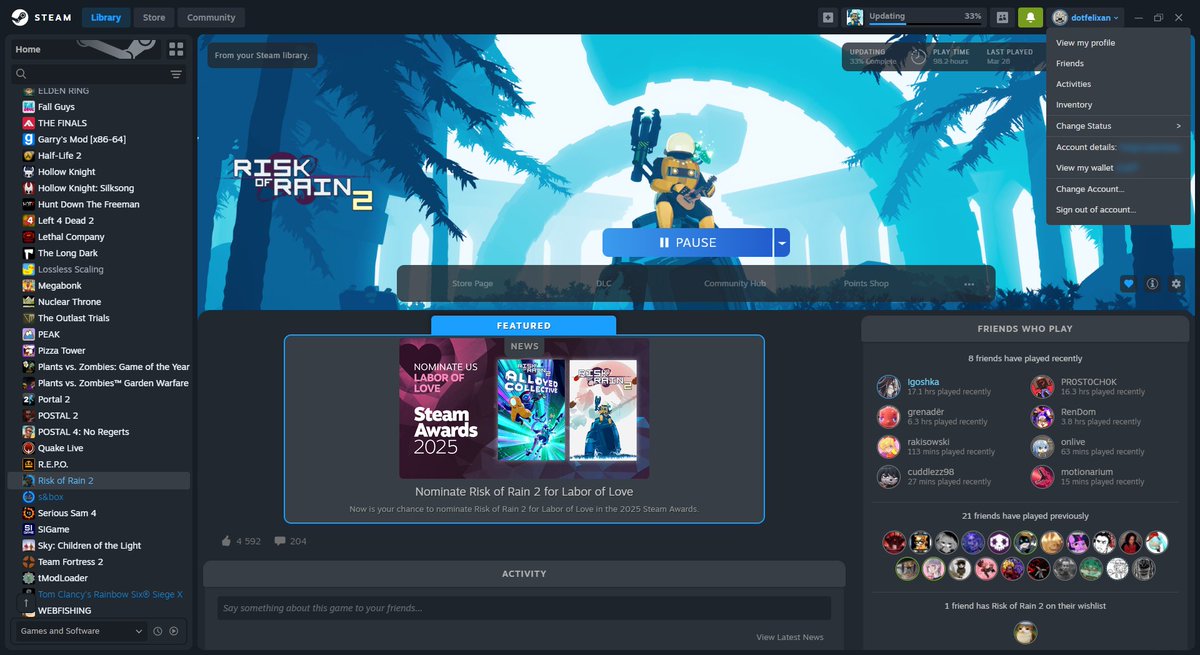Expand Change Status submenu
The width and height of the screenshot is (1200, 655).
coord(1118,126)
